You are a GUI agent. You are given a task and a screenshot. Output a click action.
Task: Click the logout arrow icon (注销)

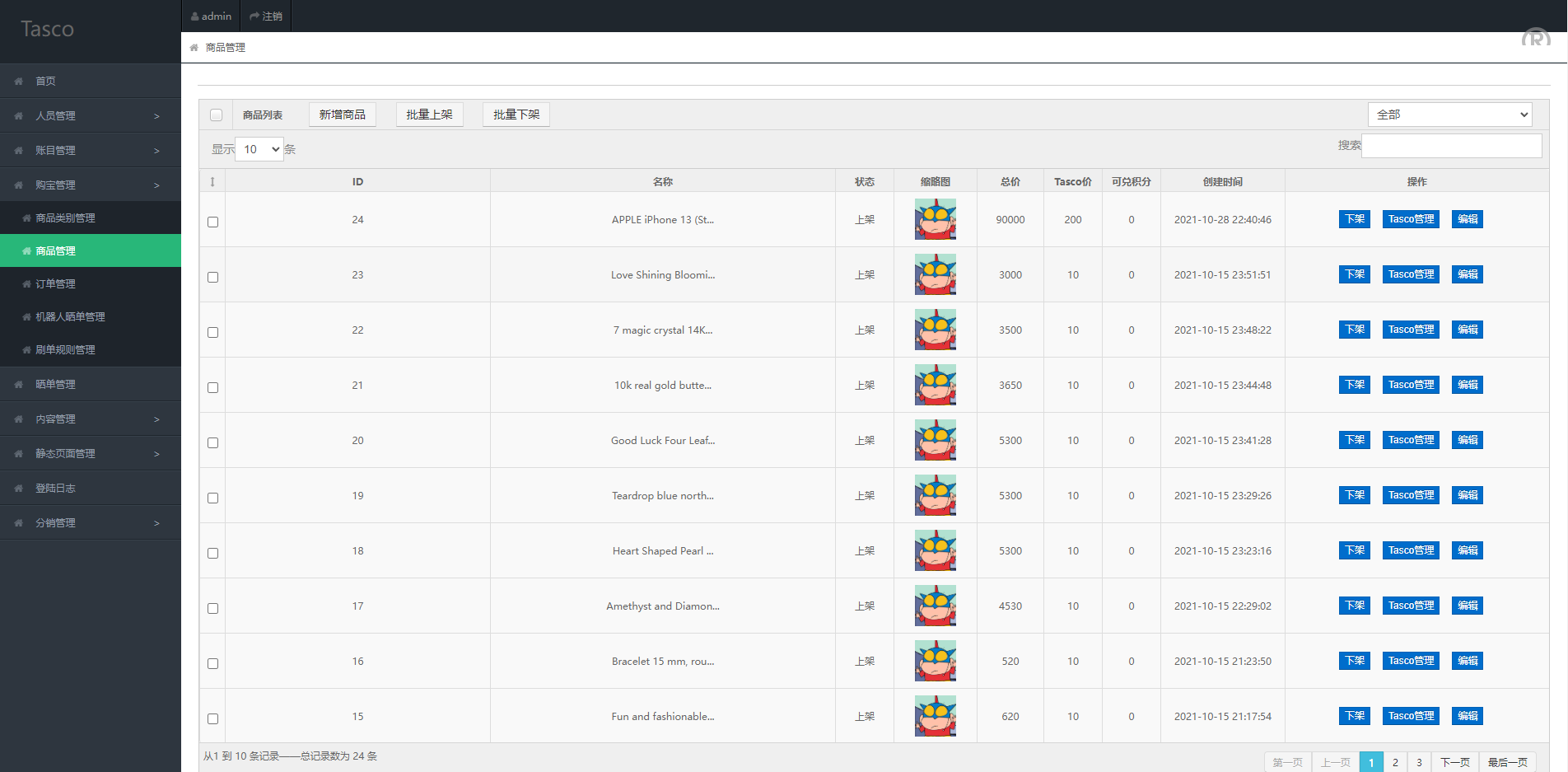(254, 16)
